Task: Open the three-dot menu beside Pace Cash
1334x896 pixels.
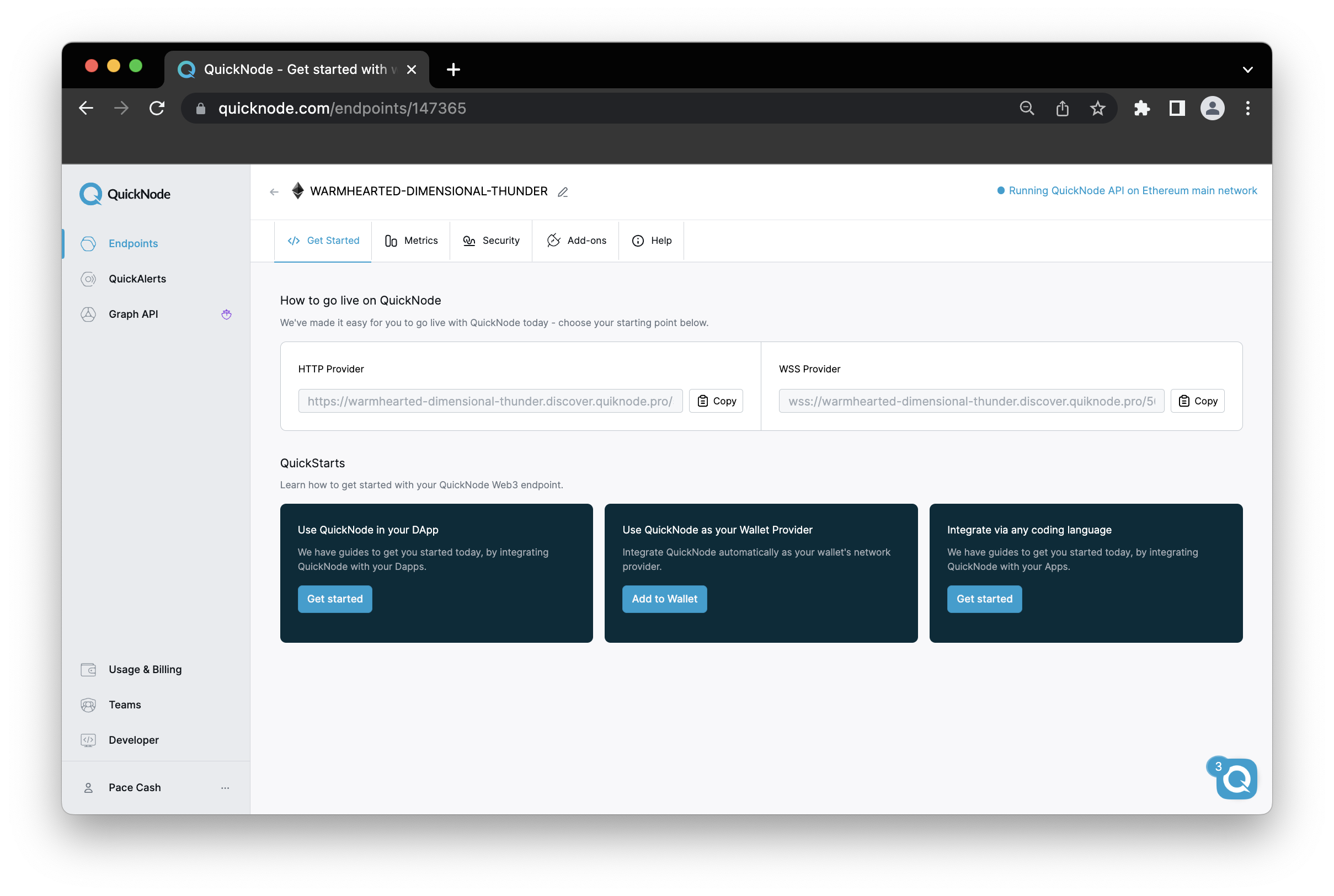Action: 225,787
